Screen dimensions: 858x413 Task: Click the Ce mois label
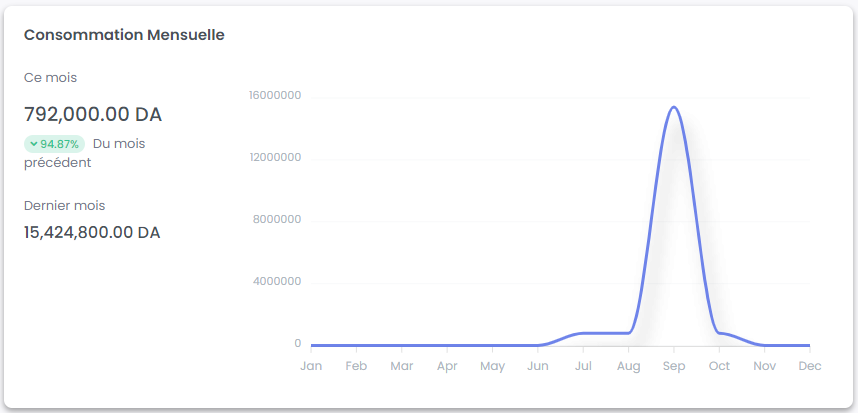(x=50, y=77)
